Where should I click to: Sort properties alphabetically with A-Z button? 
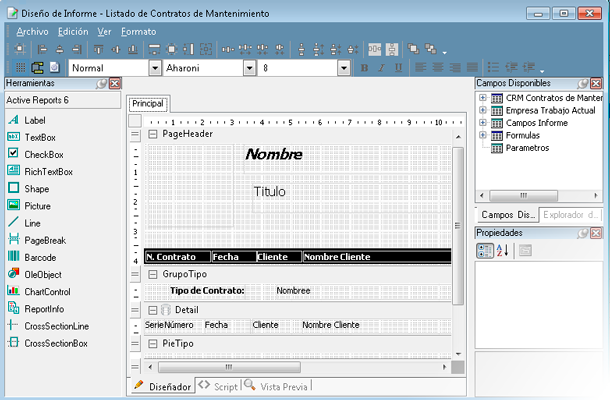point(502,250)
